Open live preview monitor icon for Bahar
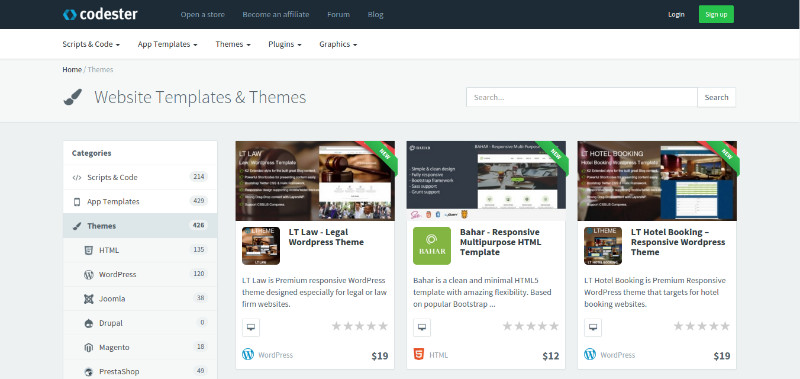Screen dimensions: 800x379 [x=421, y=327]
